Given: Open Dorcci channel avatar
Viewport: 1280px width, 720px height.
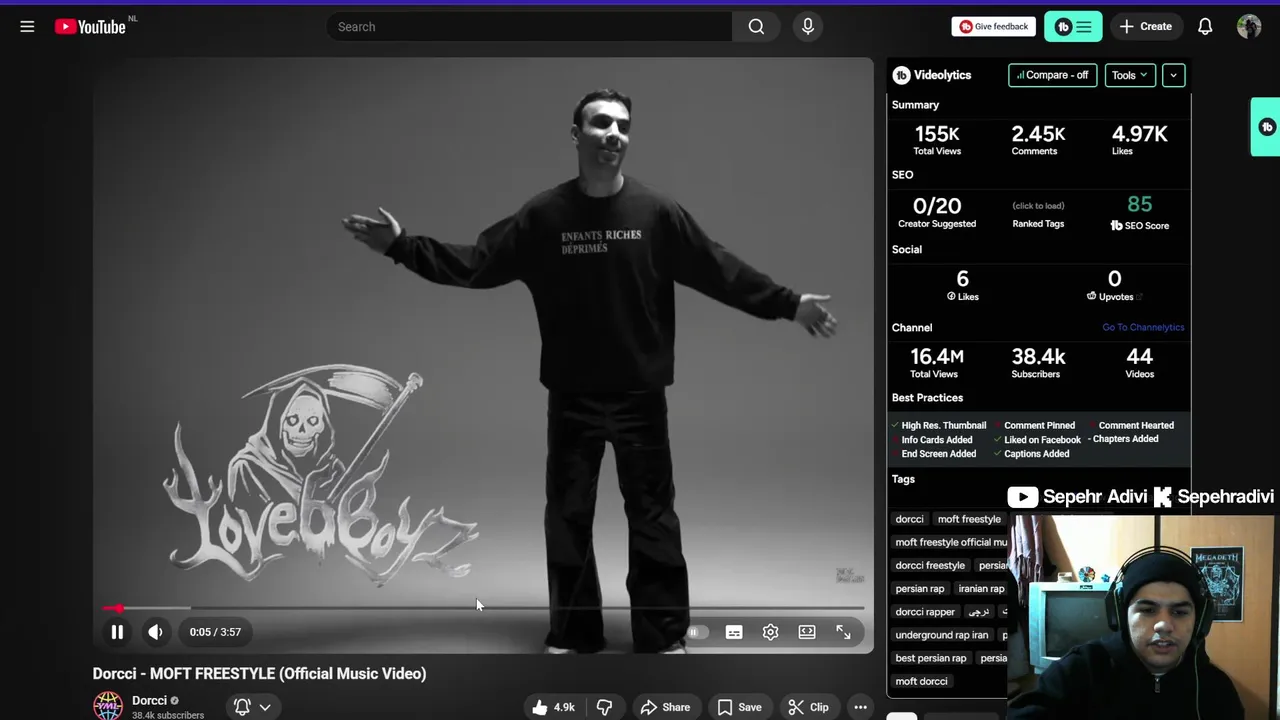Looking at the screenshot, I should pos(108,706).
